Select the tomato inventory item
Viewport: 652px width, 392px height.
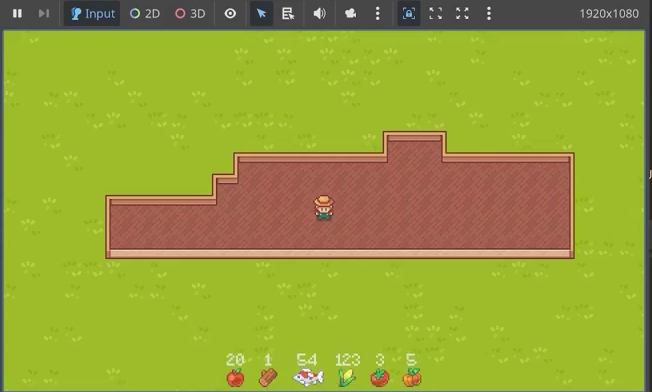pos(380,377)
